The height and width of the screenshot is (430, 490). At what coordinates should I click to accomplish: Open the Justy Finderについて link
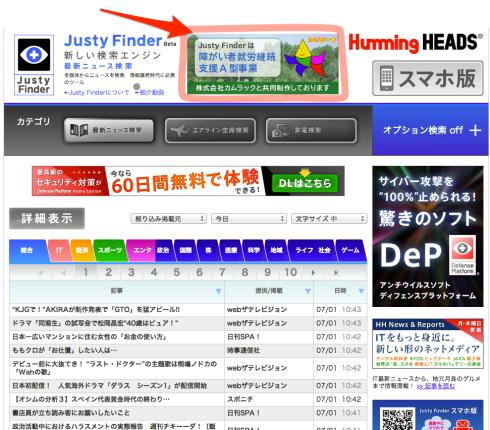coord(96,92)
